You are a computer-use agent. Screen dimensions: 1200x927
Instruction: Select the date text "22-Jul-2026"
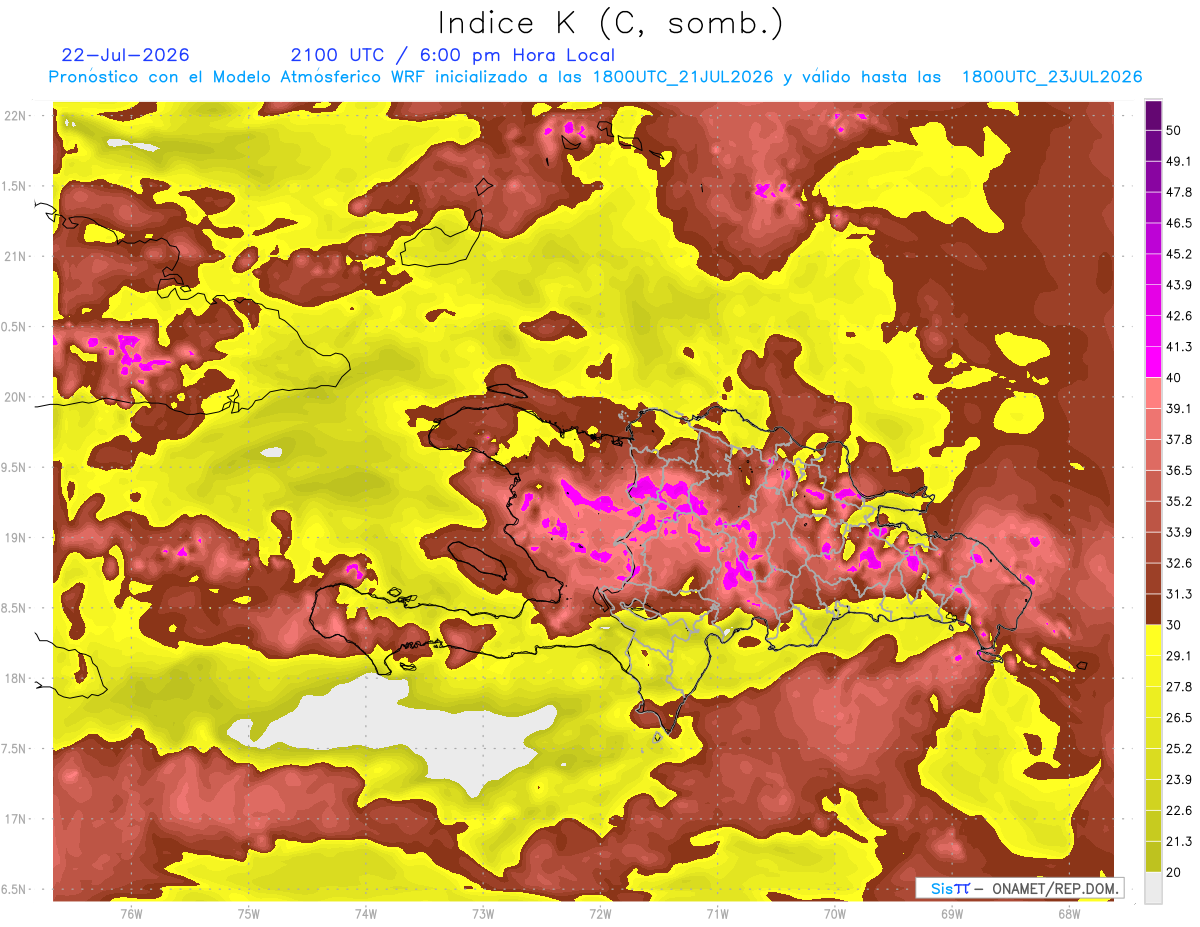click(x=125, y=55)
